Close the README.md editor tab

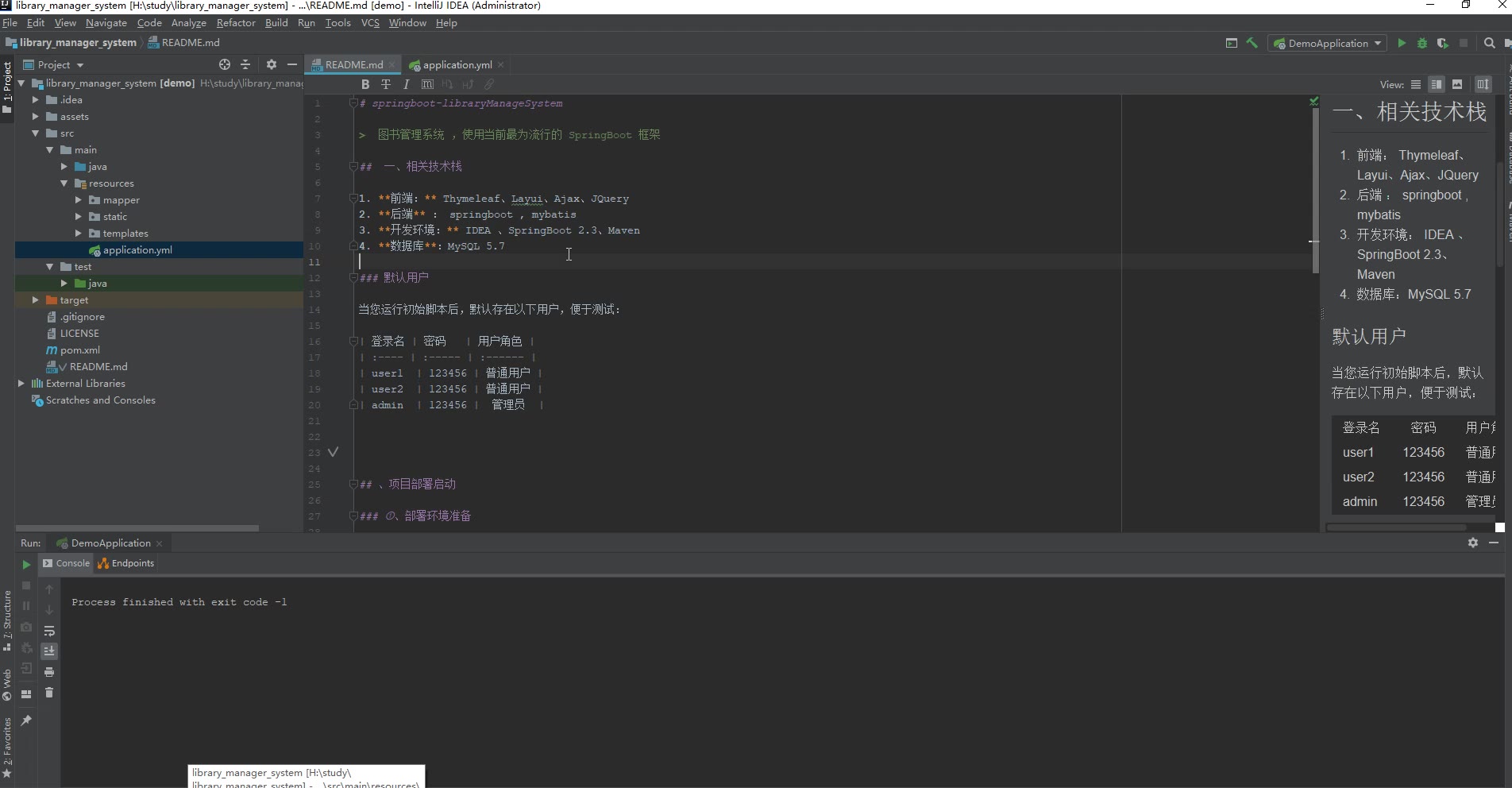coord(391,65)
